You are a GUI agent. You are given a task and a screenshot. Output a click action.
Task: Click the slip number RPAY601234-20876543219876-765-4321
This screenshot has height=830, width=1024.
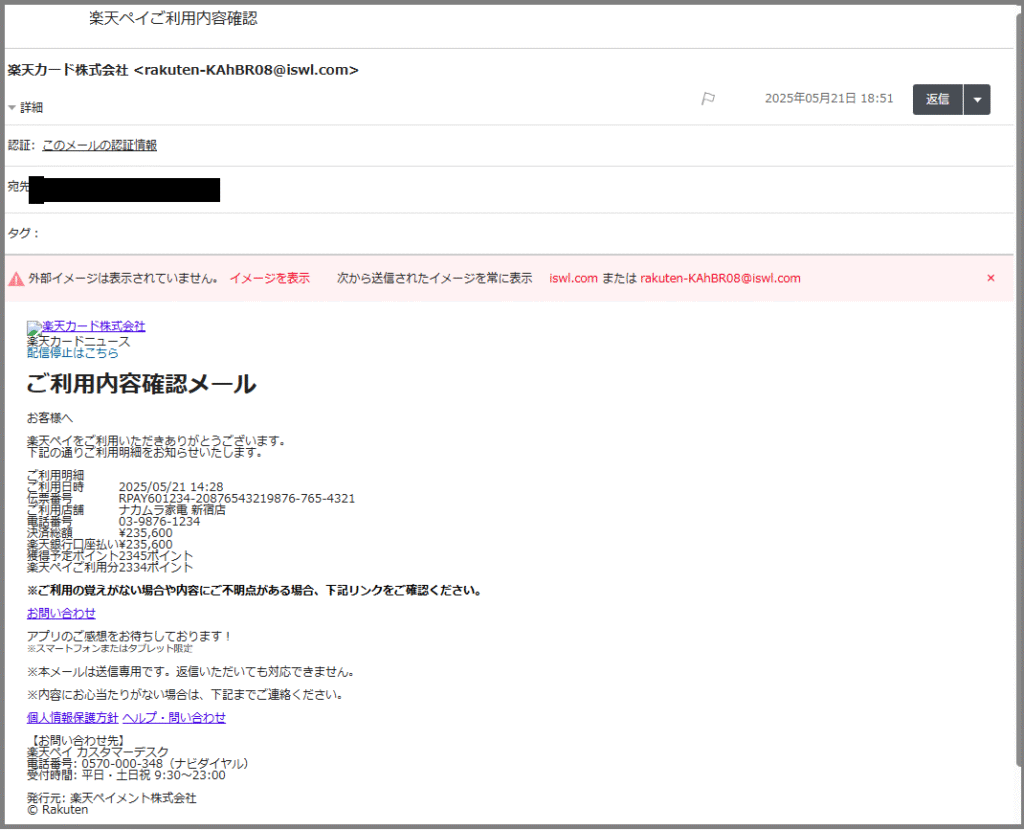pos(236,499)
